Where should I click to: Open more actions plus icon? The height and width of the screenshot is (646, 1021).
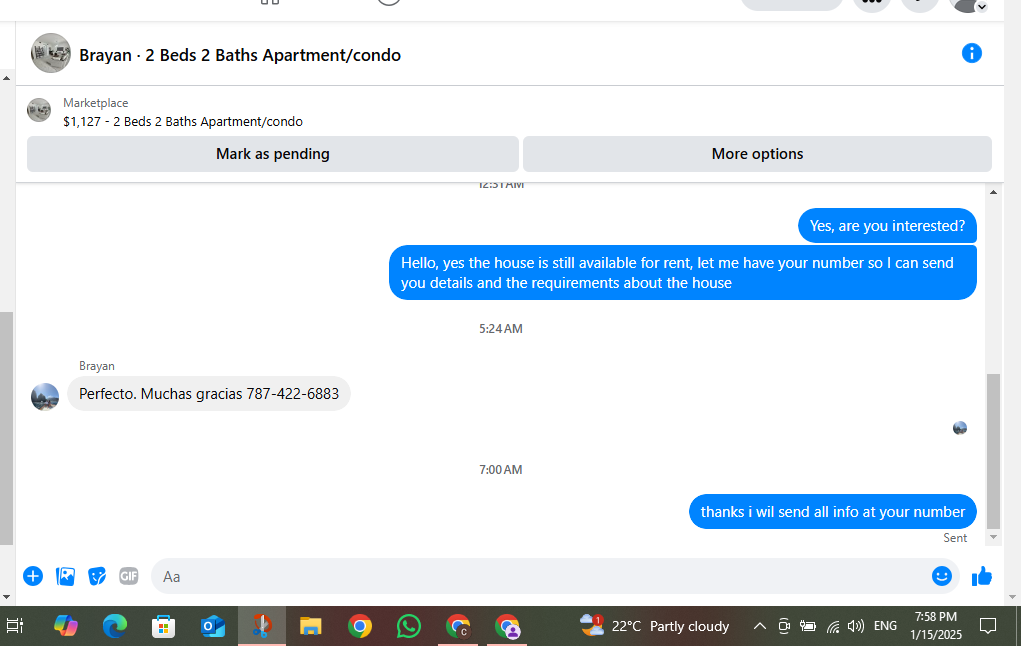33,576
